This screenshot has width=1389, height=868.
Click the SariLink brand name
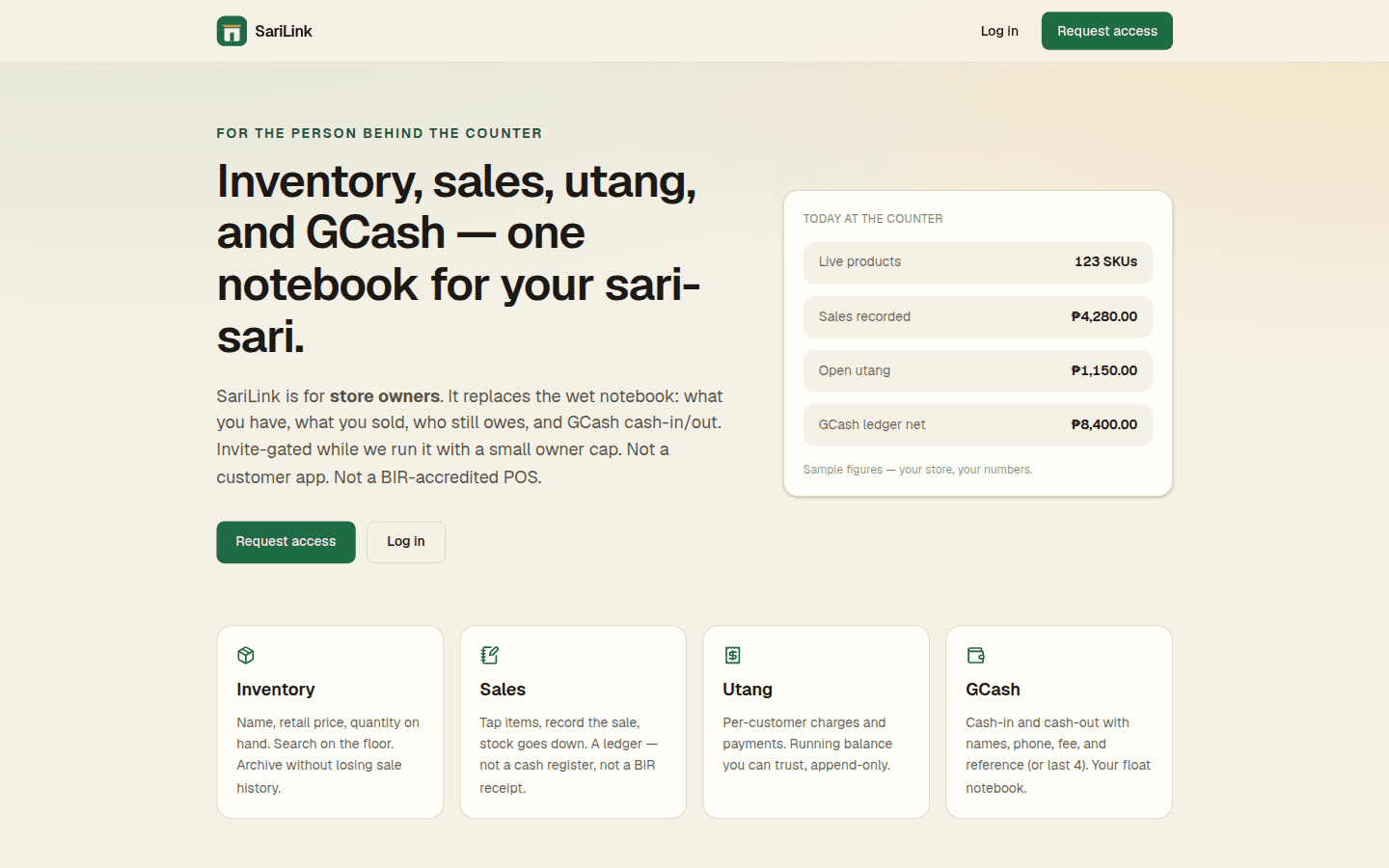[284, 31]
